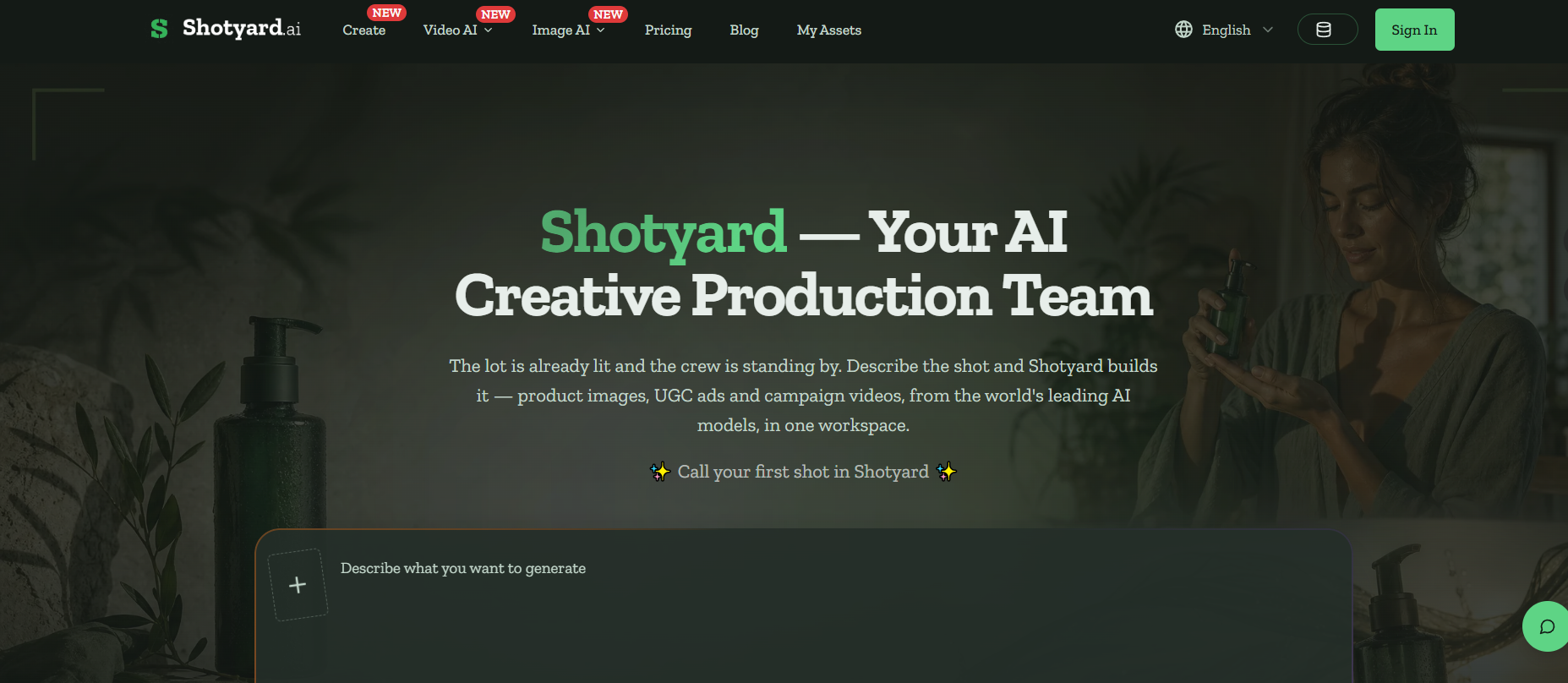
Task: Click the NEW badge above Create
Action: coord(386,13)
